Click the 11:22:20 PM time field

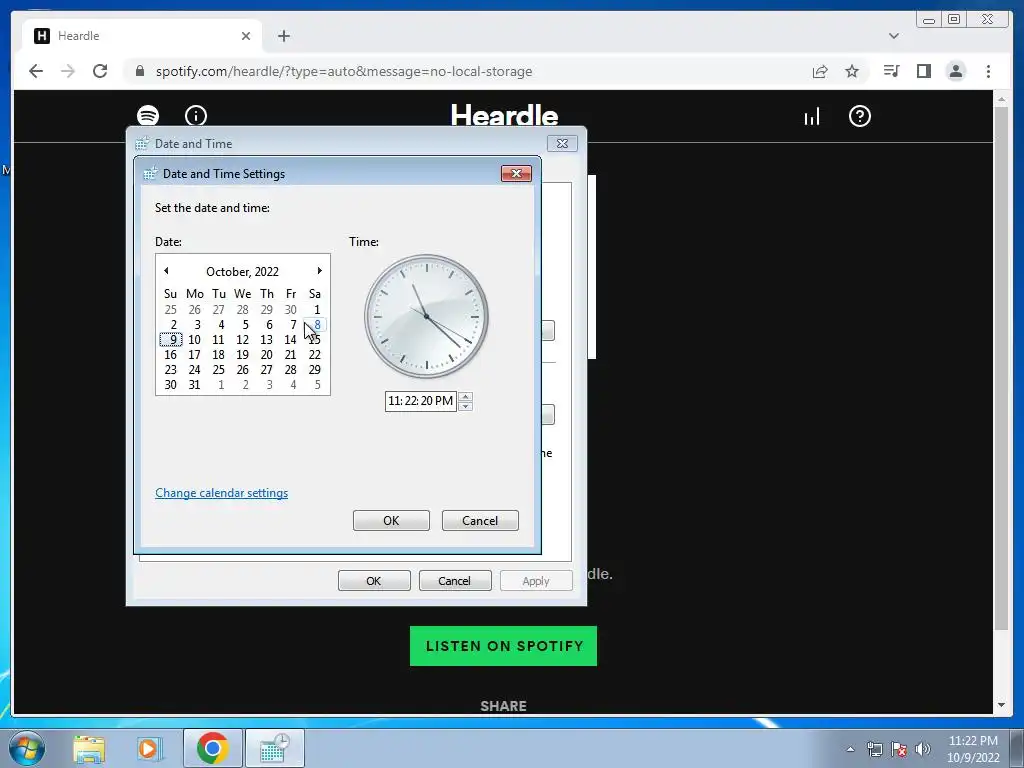(420, 401)
